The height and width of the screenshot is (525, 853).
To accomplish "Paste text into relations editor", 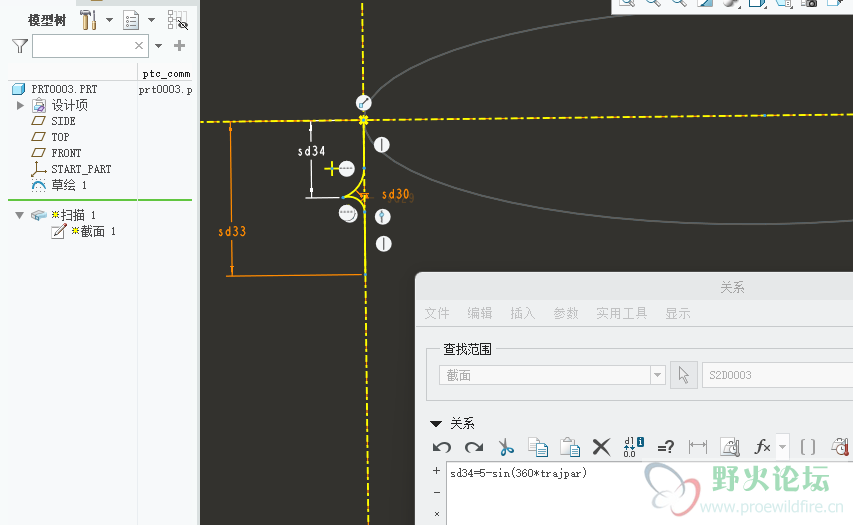I will pyautogui.click(x=570, y=447).
